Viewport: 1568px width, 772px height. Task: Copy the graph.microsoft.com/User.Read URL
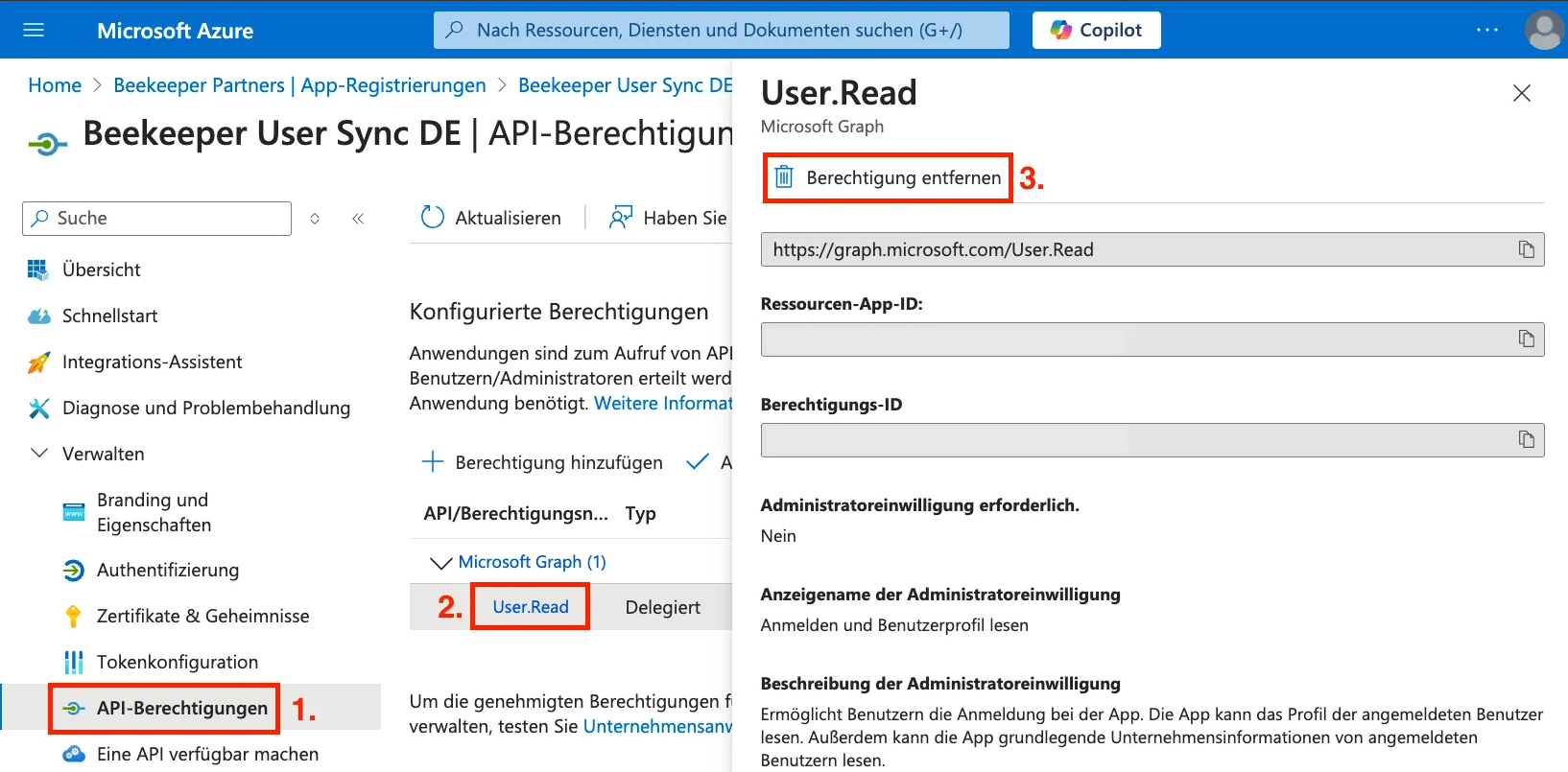[1526, 249]
